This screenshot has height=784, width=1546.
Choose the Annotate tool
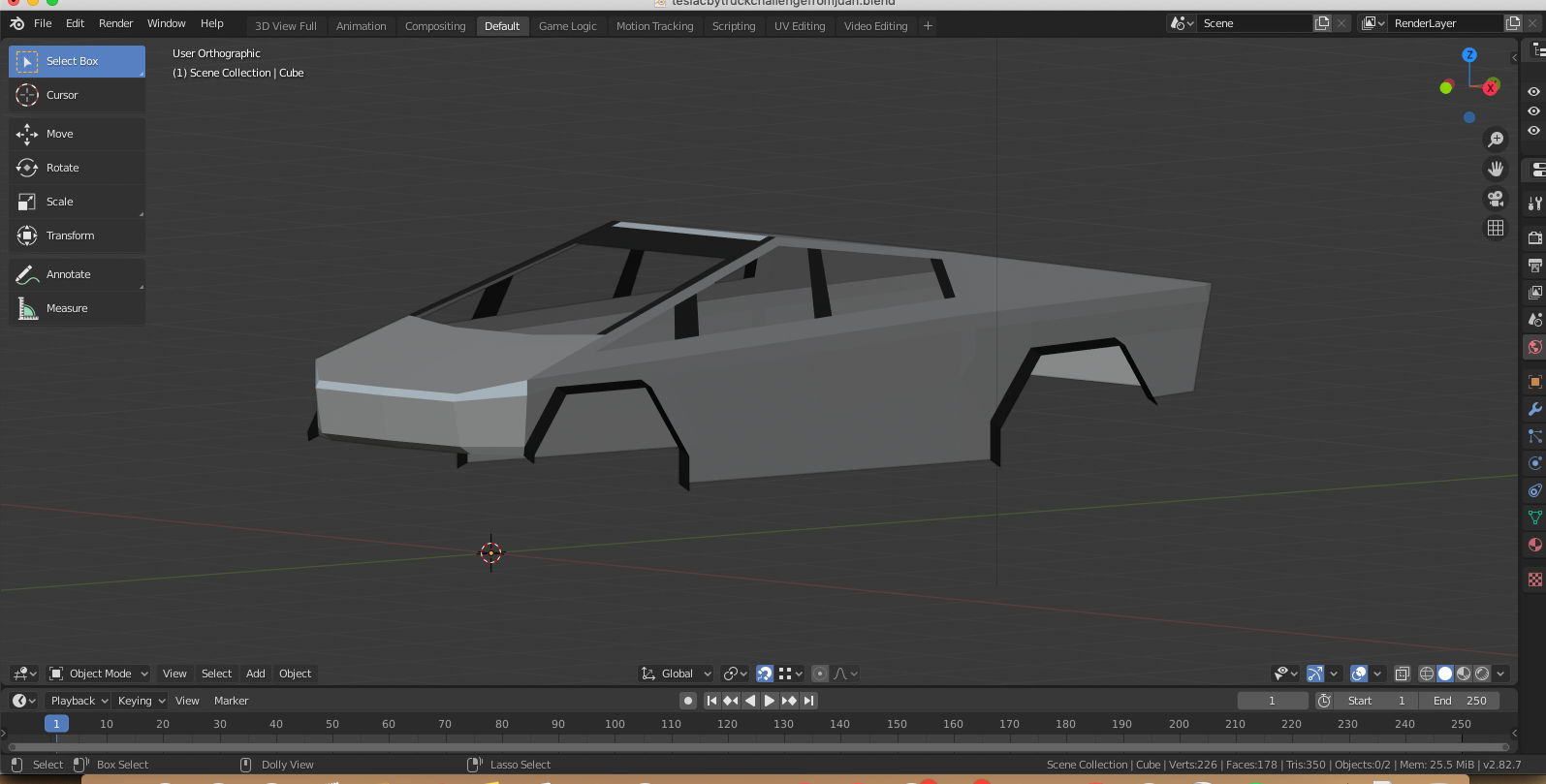pos(77,274)
